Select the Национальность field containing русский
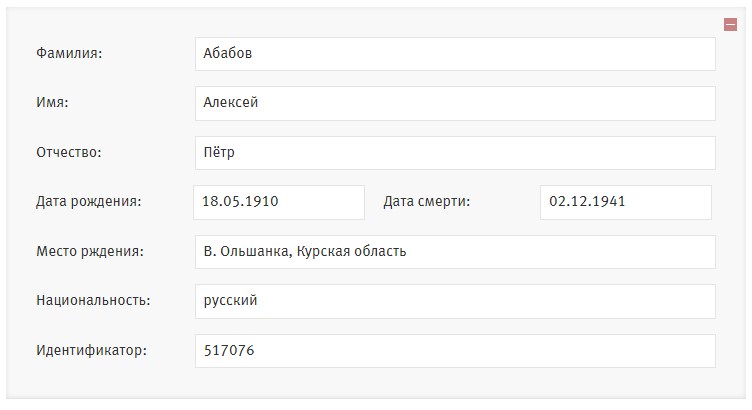 point(455,301)
